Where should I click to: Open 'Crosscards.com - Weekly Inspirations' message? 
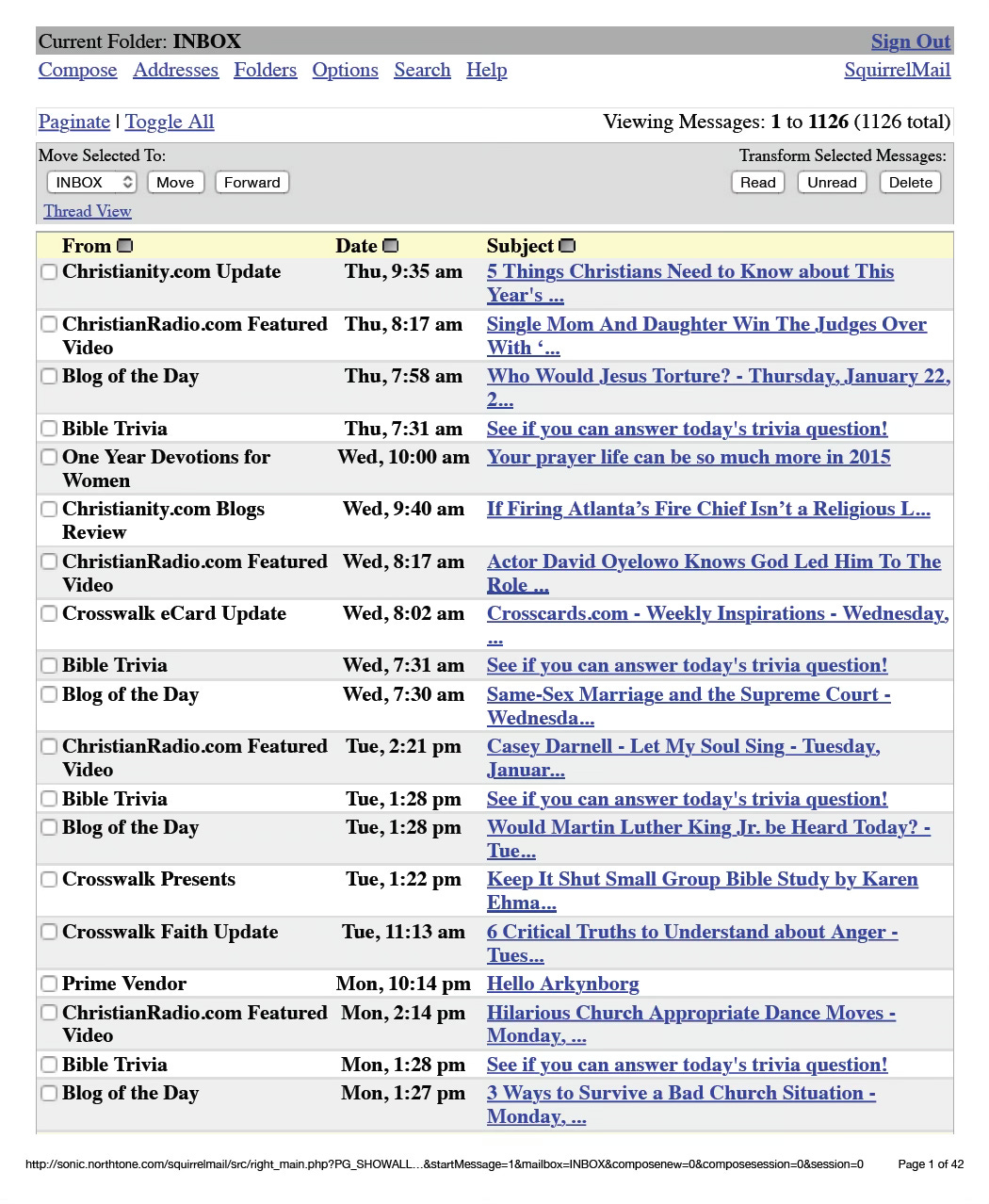point(718,626)
